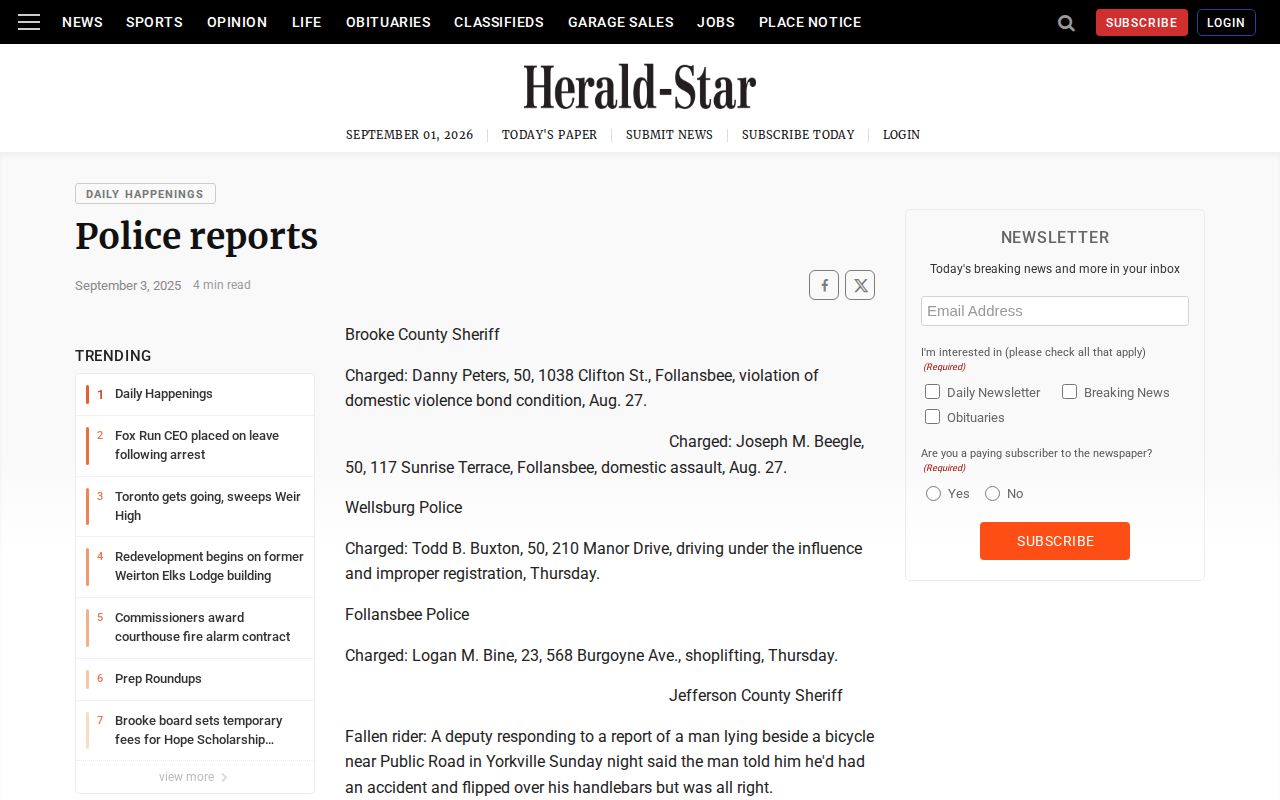This screenshot has height=800, width=1280.
Task: Open Garage Sales section
Action: (621, 22)
